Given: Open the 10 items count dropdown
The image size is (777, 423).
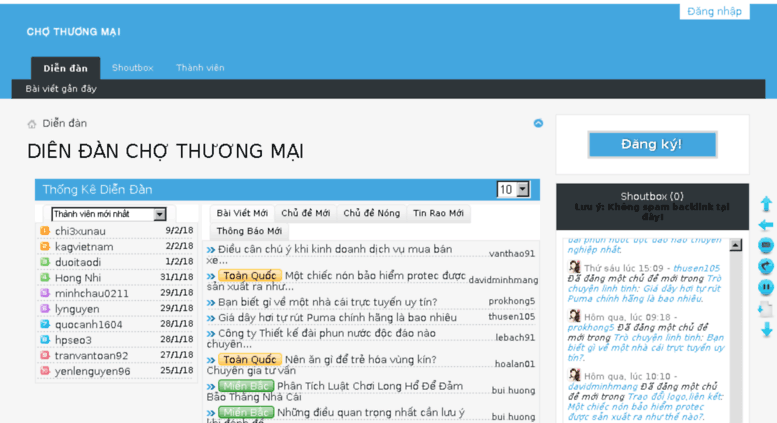Looking at the screenshot, I should tap(513, 190).
